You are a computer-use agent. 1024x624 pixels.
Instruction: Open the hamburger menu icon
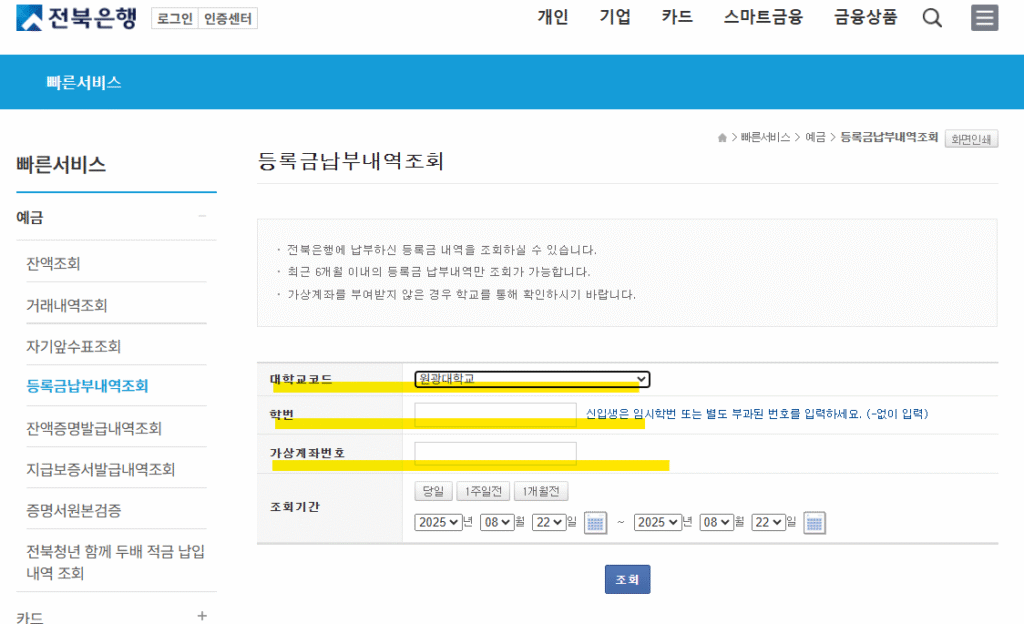click(x=985, y=18)
